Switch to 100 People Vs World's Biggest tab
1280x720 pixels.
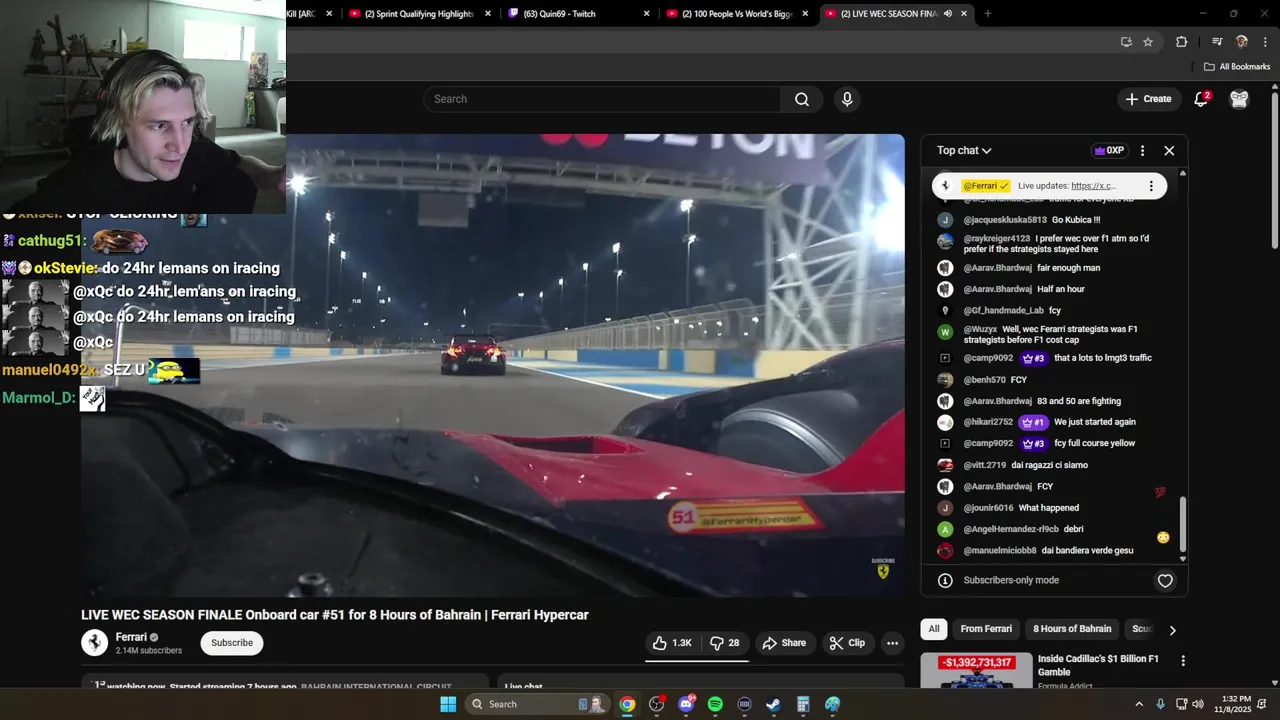point(737,14)
